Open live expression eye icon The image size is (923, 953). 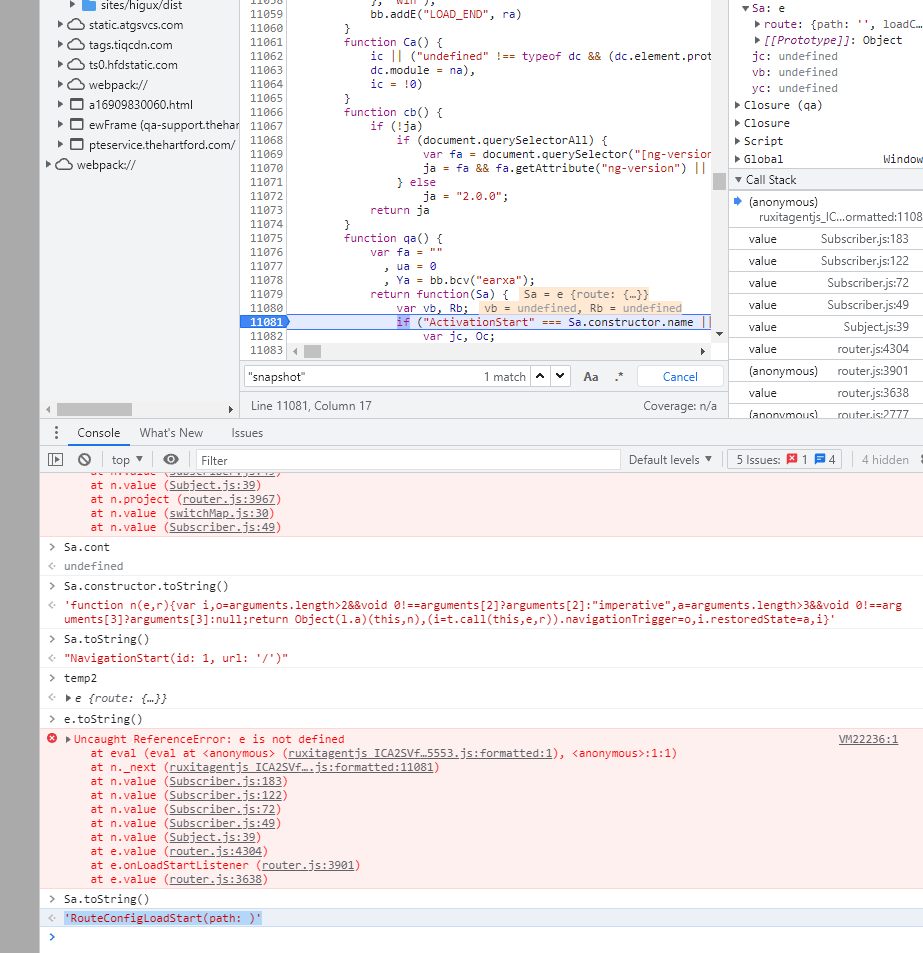(x=171, y=459)
